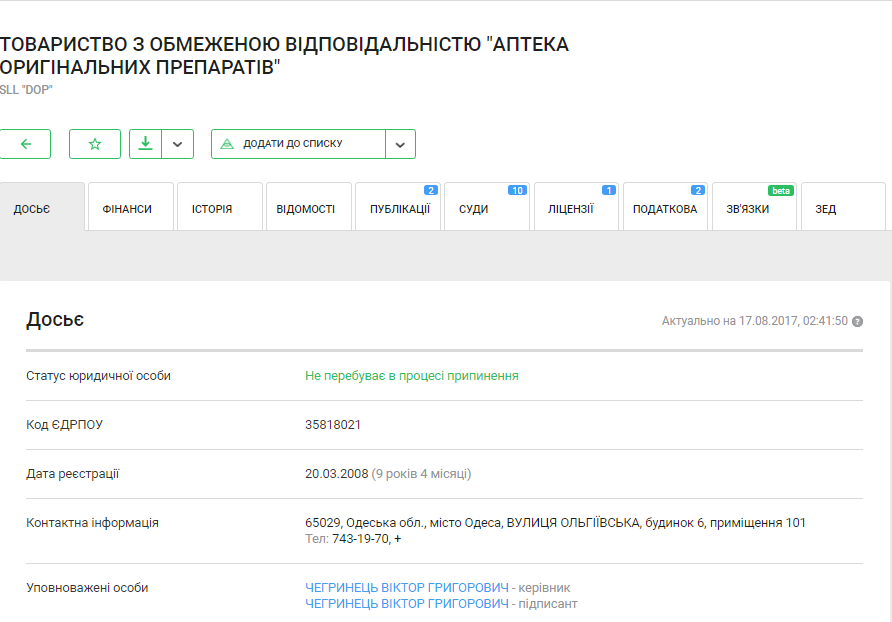
Task: Click the back arrow button
Action: pos(26,144)
